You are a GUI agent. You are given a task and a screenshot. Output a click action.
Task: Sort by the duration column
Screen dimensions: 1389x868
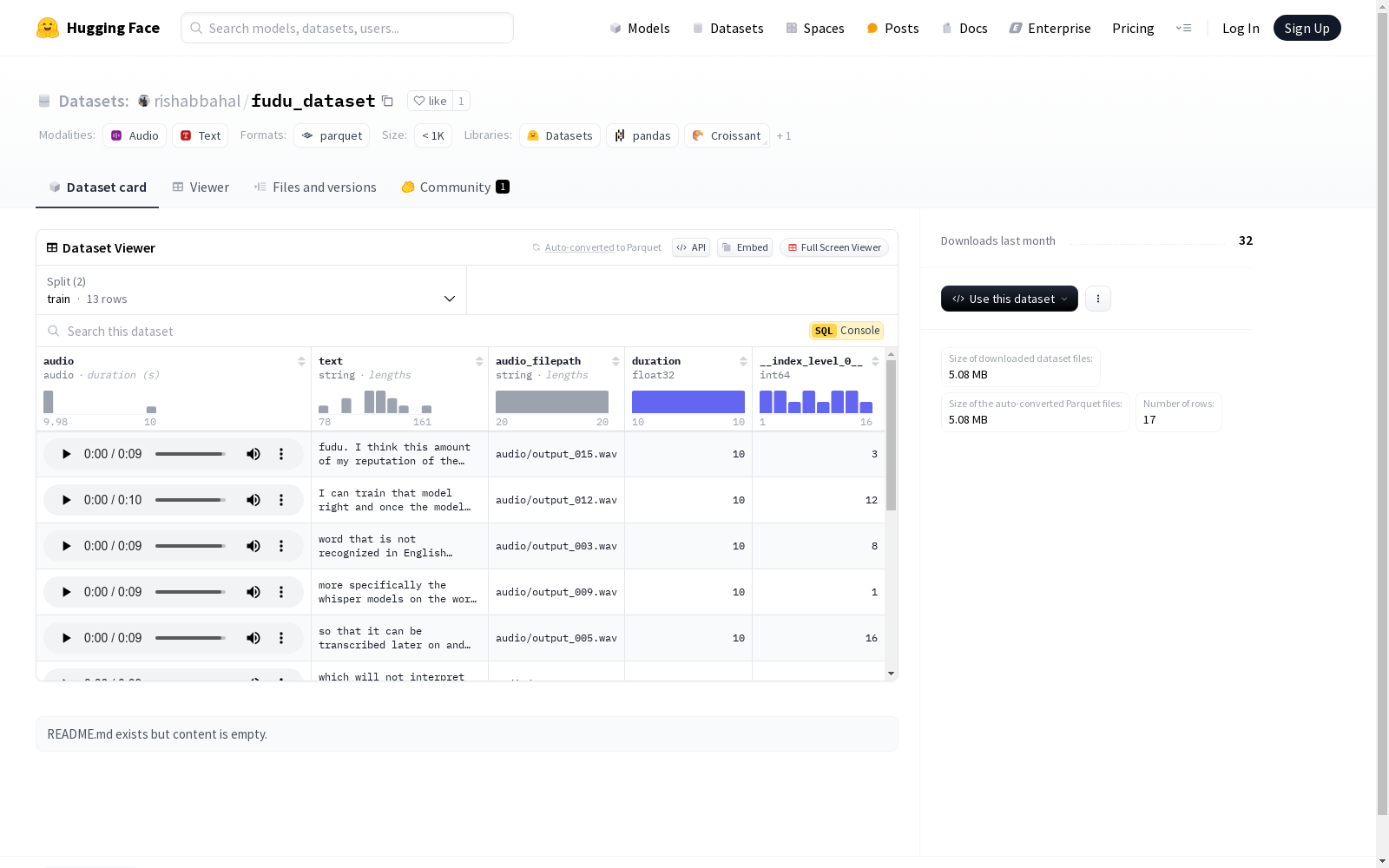click(743, 361)
